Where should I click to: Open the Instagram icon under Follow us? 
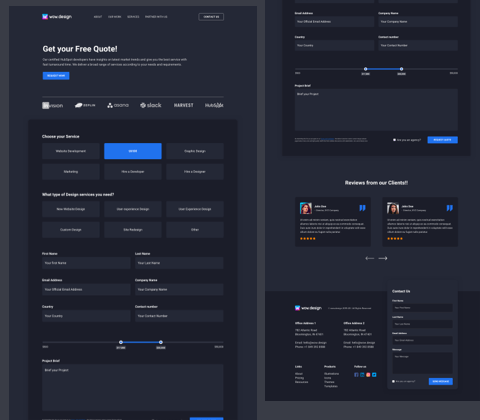click(368, 375)
